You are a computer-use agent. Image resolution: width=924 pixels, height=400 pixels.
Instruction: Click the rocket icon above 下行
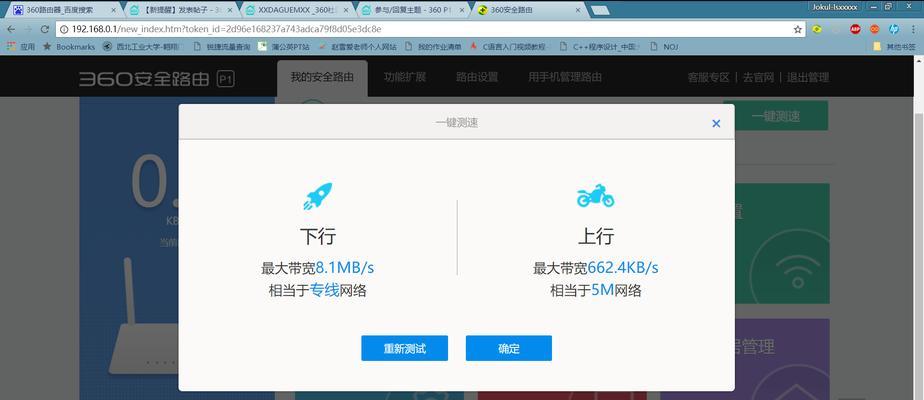(x=318, y=196)
